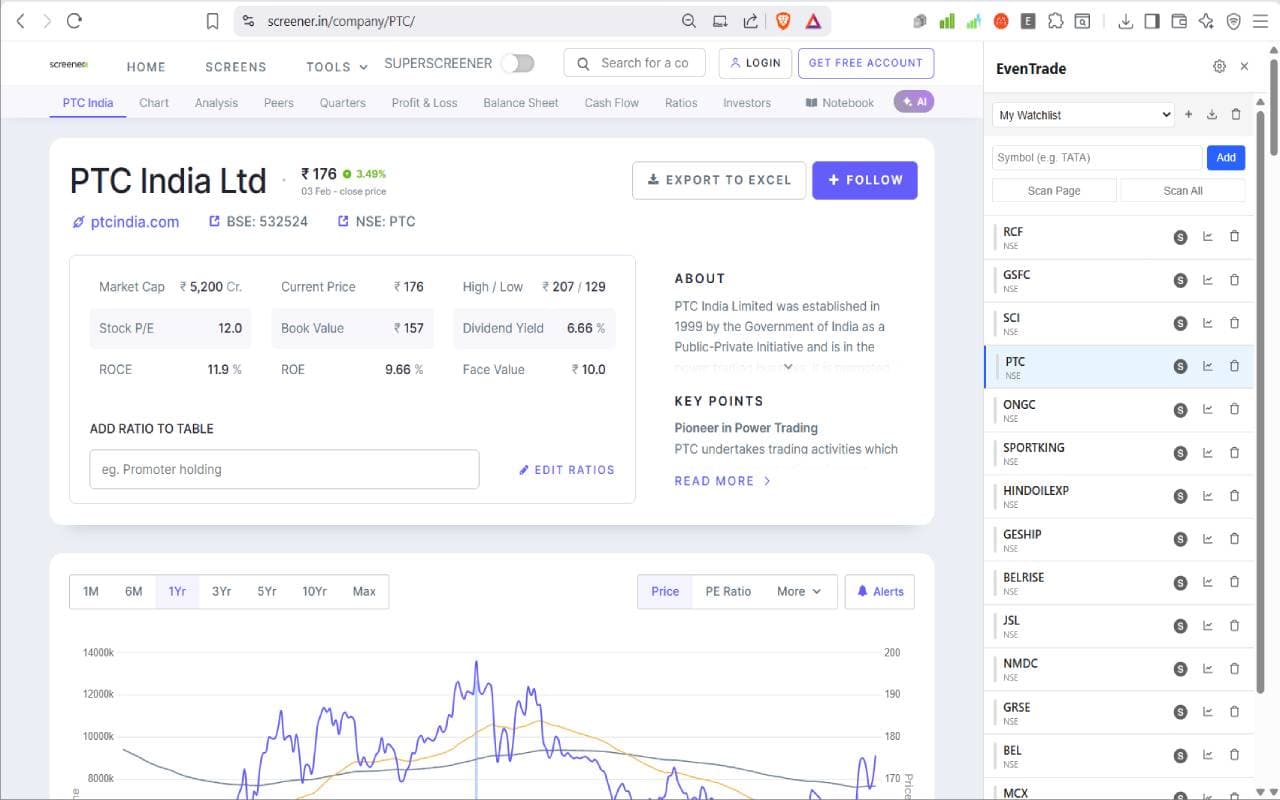The image size is (1280, 800).
Task: Open chart icon for GSFC row
Action: pyautogui.click(x=1207, y=280)
